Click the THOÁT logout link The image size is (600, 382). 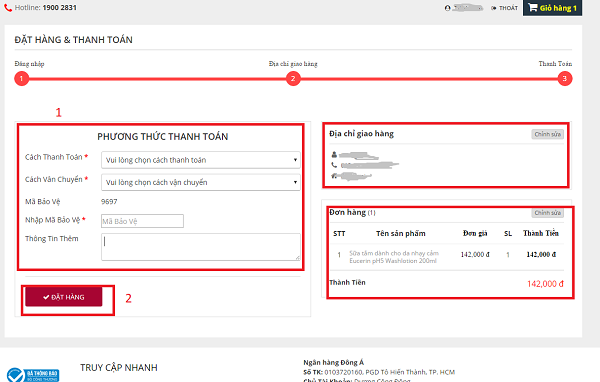pos(508,8)
